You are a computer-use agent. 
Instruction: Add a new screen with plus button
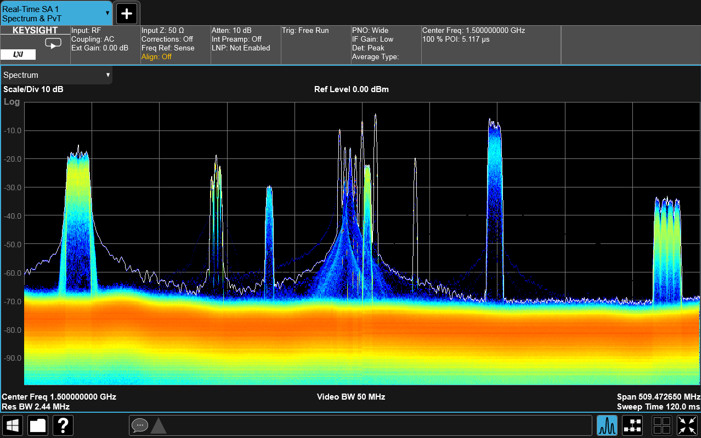127,13
